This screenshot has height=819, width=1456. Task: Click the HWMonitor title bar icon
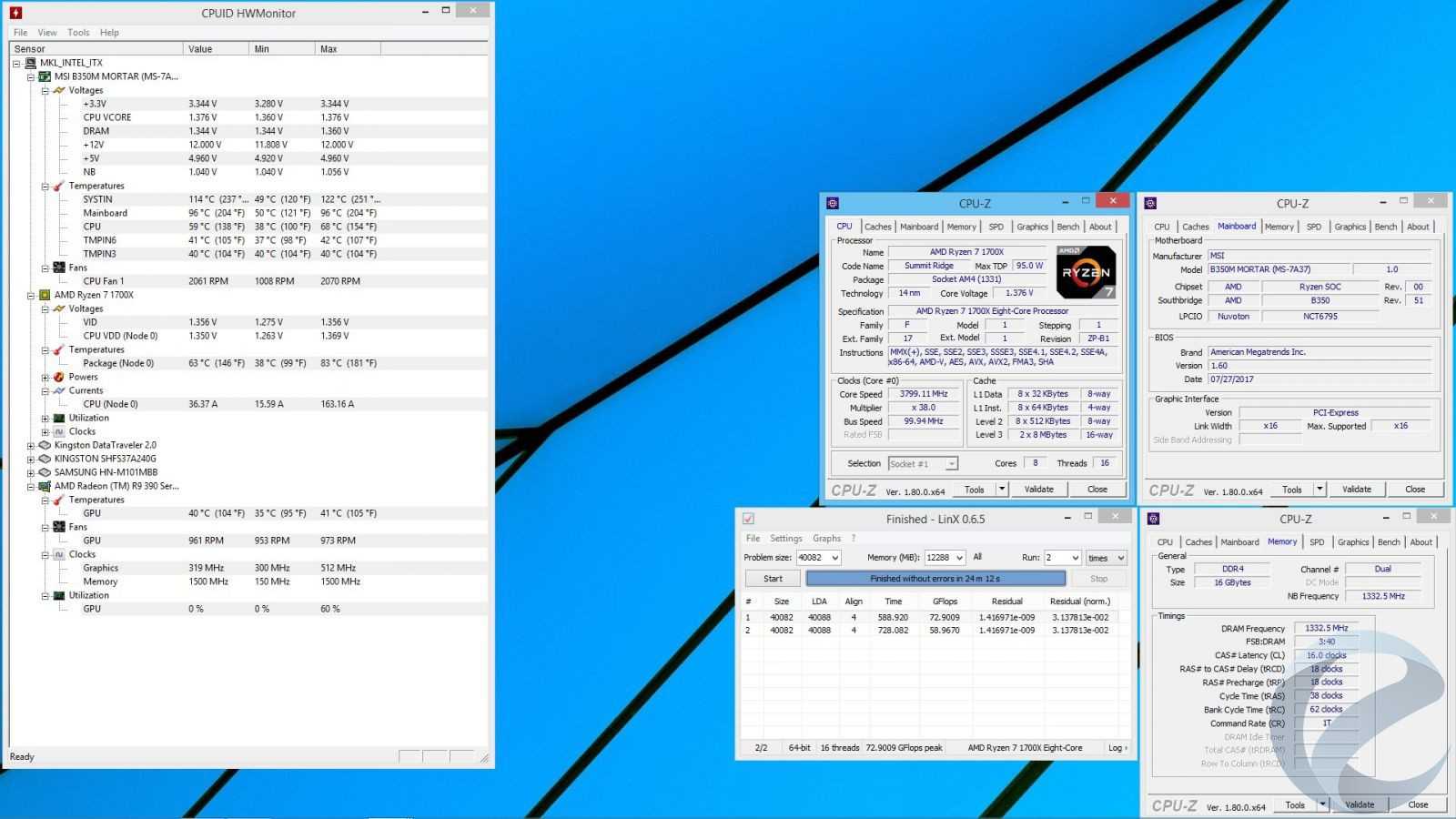pyautogui.click(x=15, y=13)
